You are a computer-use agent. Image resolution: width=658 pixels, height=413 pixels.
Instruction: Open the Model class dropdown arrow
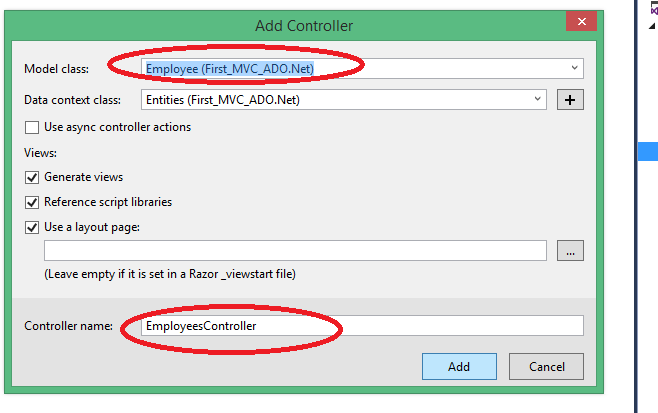(575, 68)
